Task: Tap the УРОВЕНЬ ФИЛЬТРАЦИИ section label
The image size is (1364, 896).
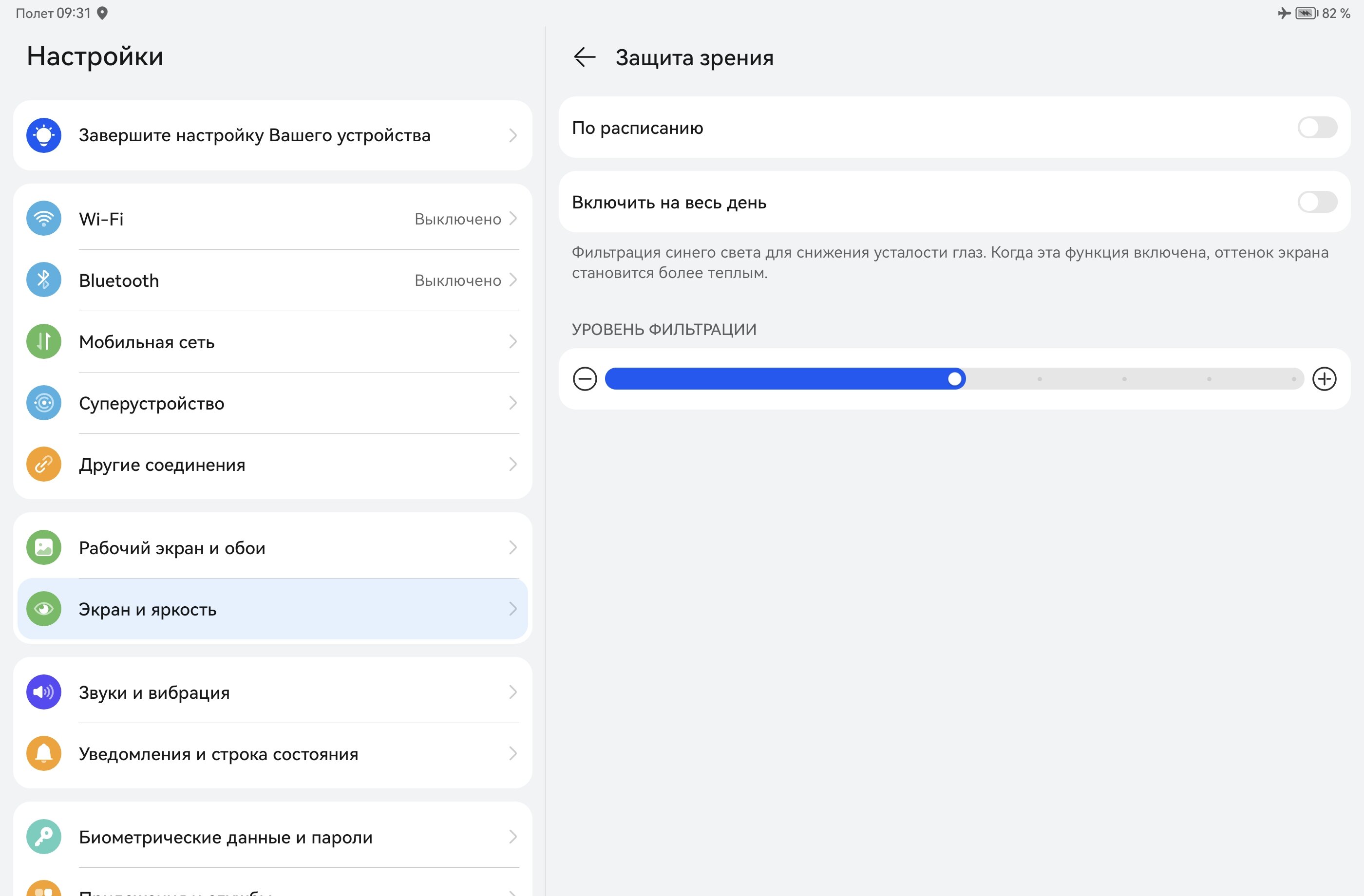Action: 664,329
